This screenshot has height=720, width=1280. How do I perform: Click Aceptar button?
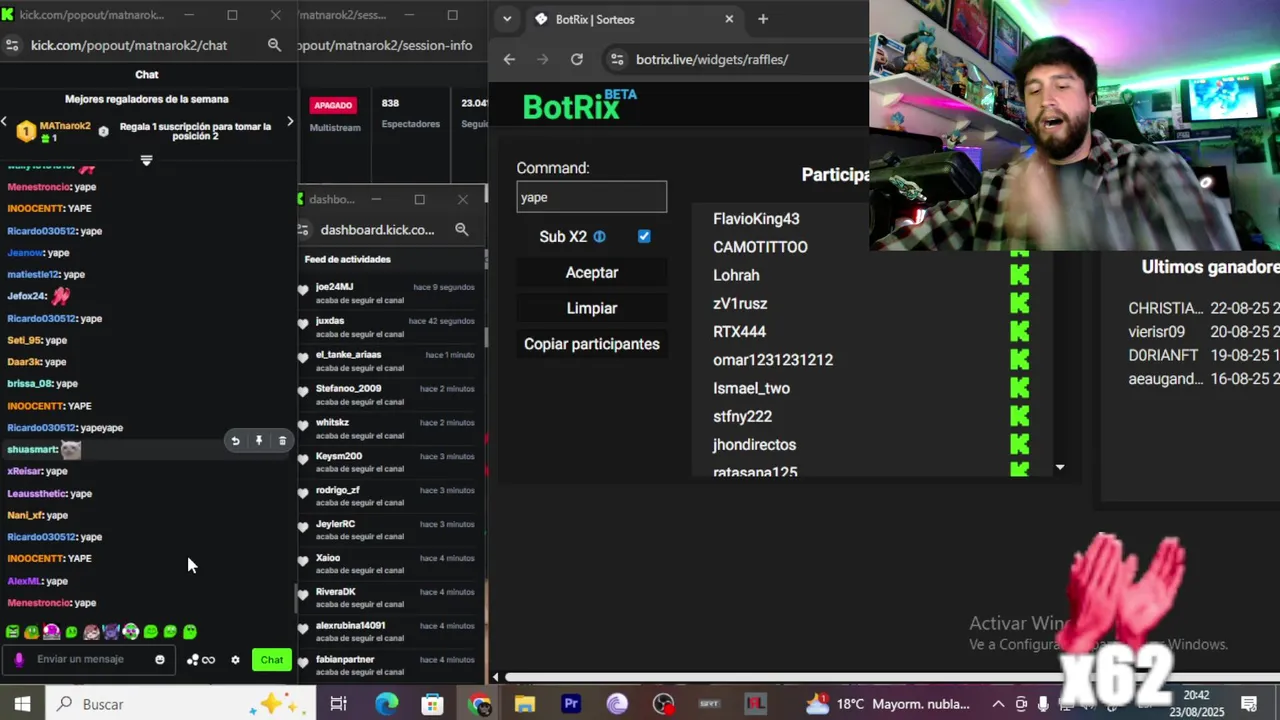click(x=592, y=273)
